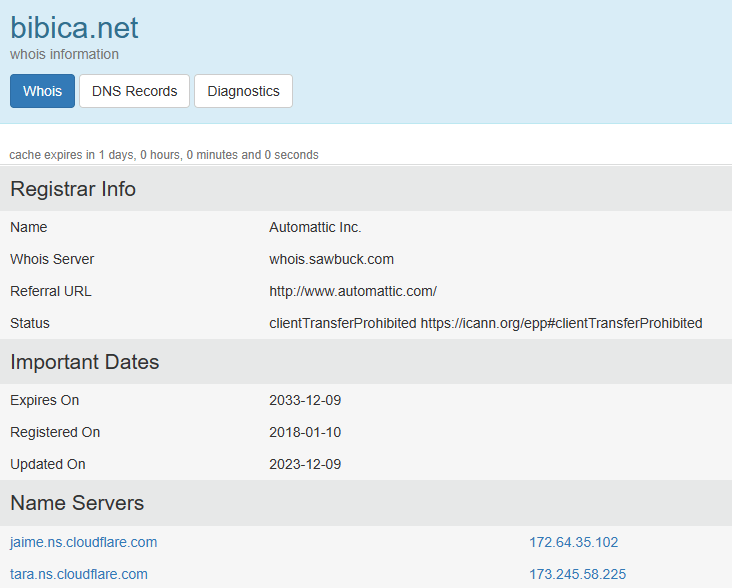Click the Name Servers section heading
This screenshot has height=588, width=732.
click(77, 503)
